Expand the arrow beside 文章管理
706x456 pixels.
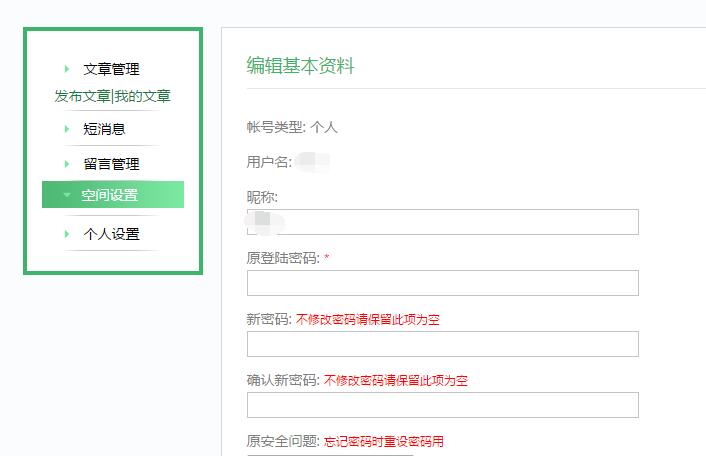(x=67, y=69)
